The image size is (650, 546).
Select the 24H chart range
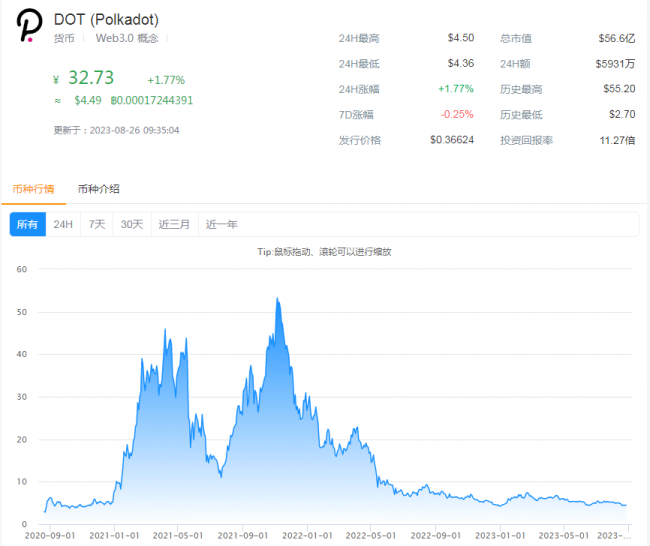63,224
